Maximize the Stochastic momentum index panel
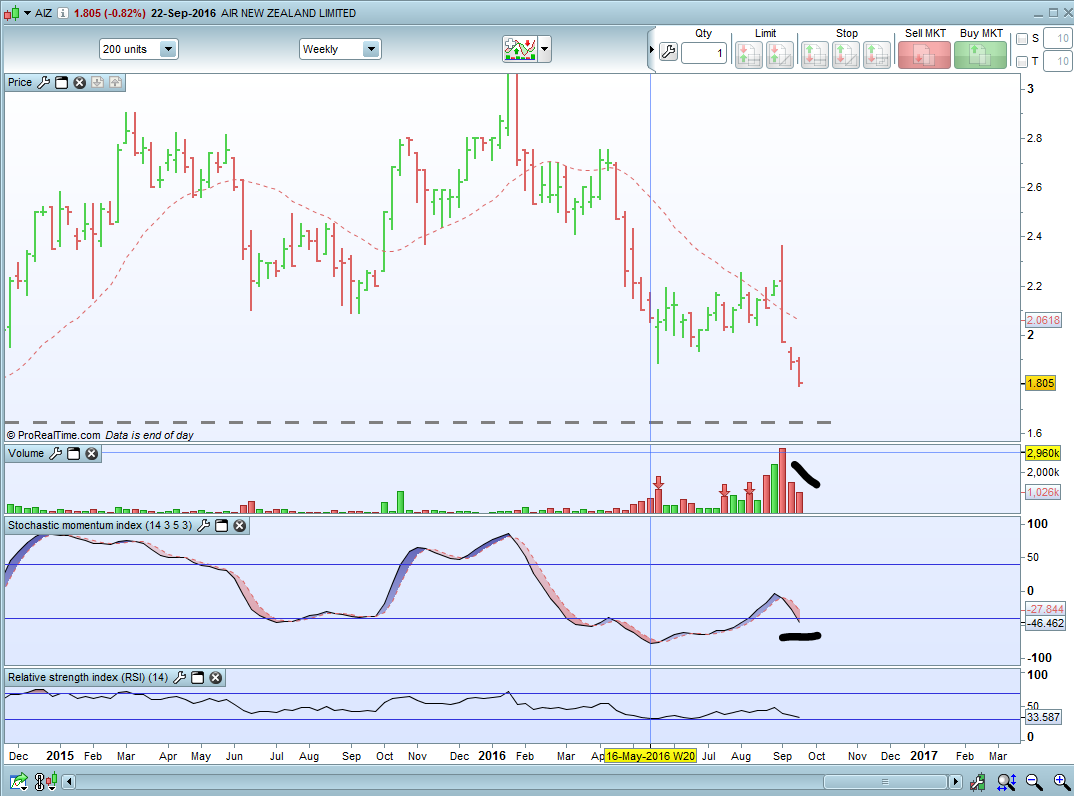 point(221,525)
